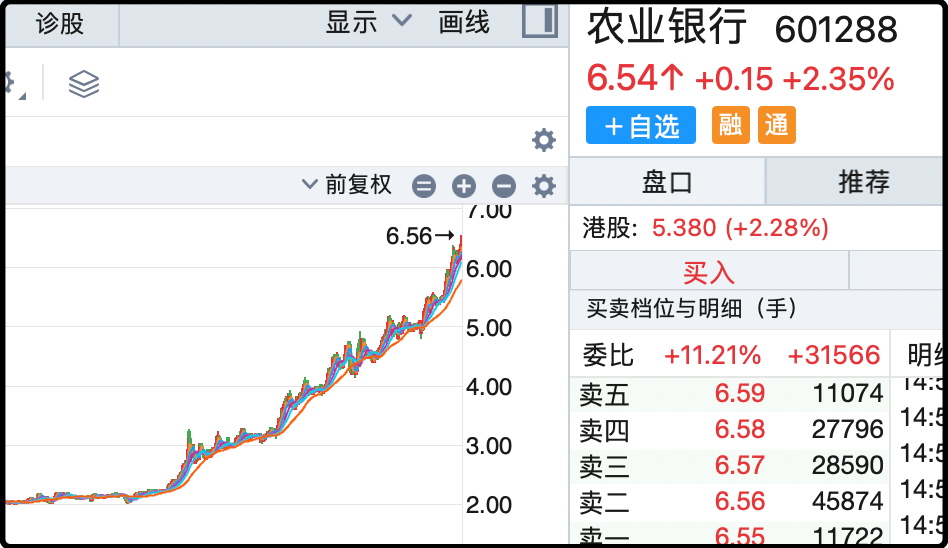The image size is (948, 548).
Task: Open the 显示 display dropdown
Action: tap(368, 22)
